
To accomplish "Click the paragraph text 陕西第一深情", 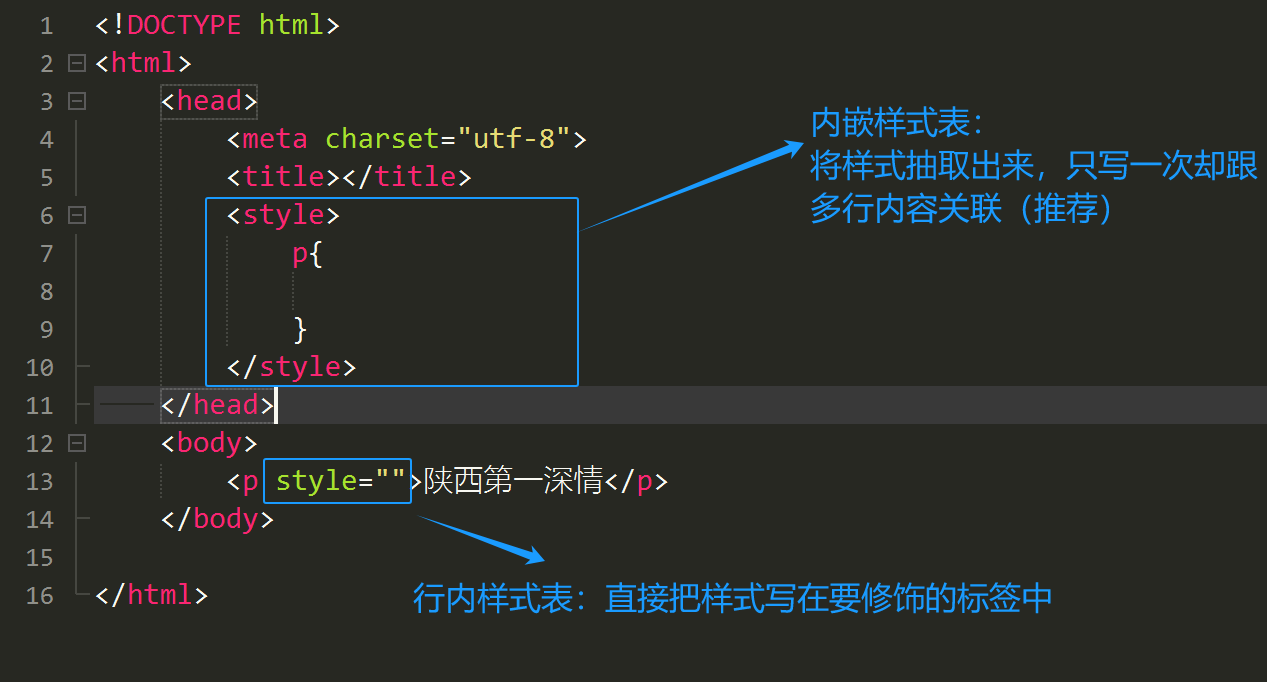I will pyautogui.click(x=513, y=481).
